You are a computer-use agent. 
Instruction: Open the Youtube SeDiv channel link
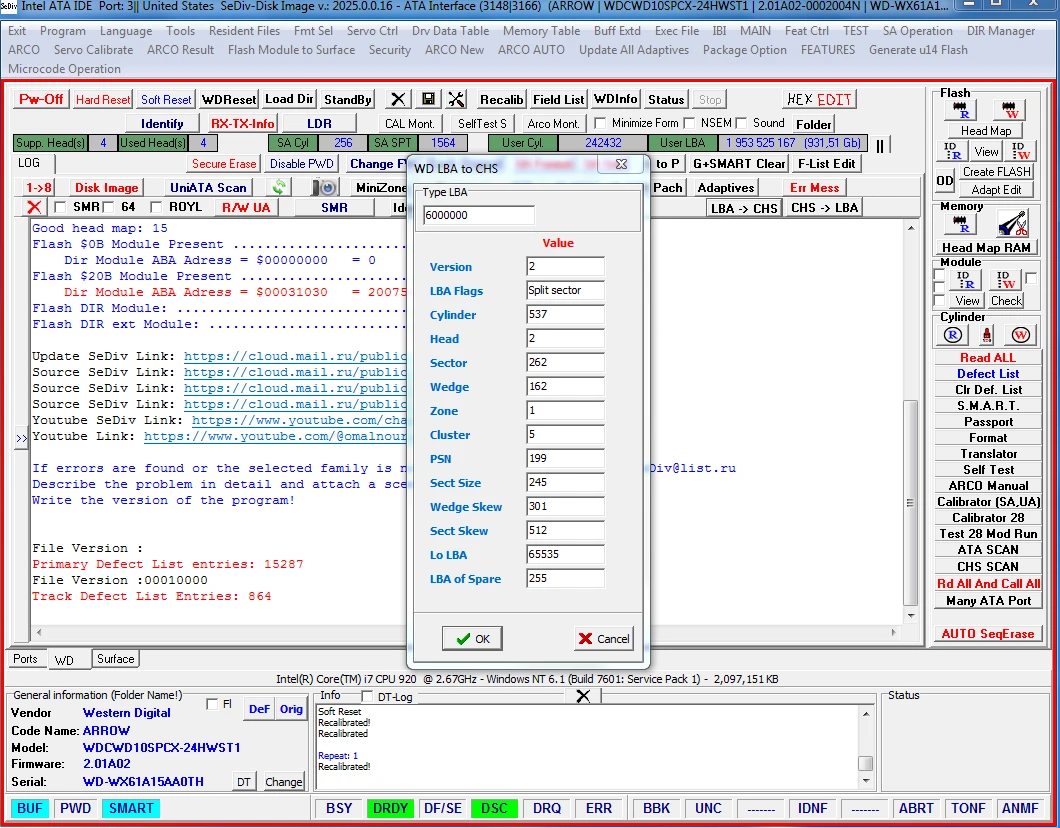click(x=299, y=420)
